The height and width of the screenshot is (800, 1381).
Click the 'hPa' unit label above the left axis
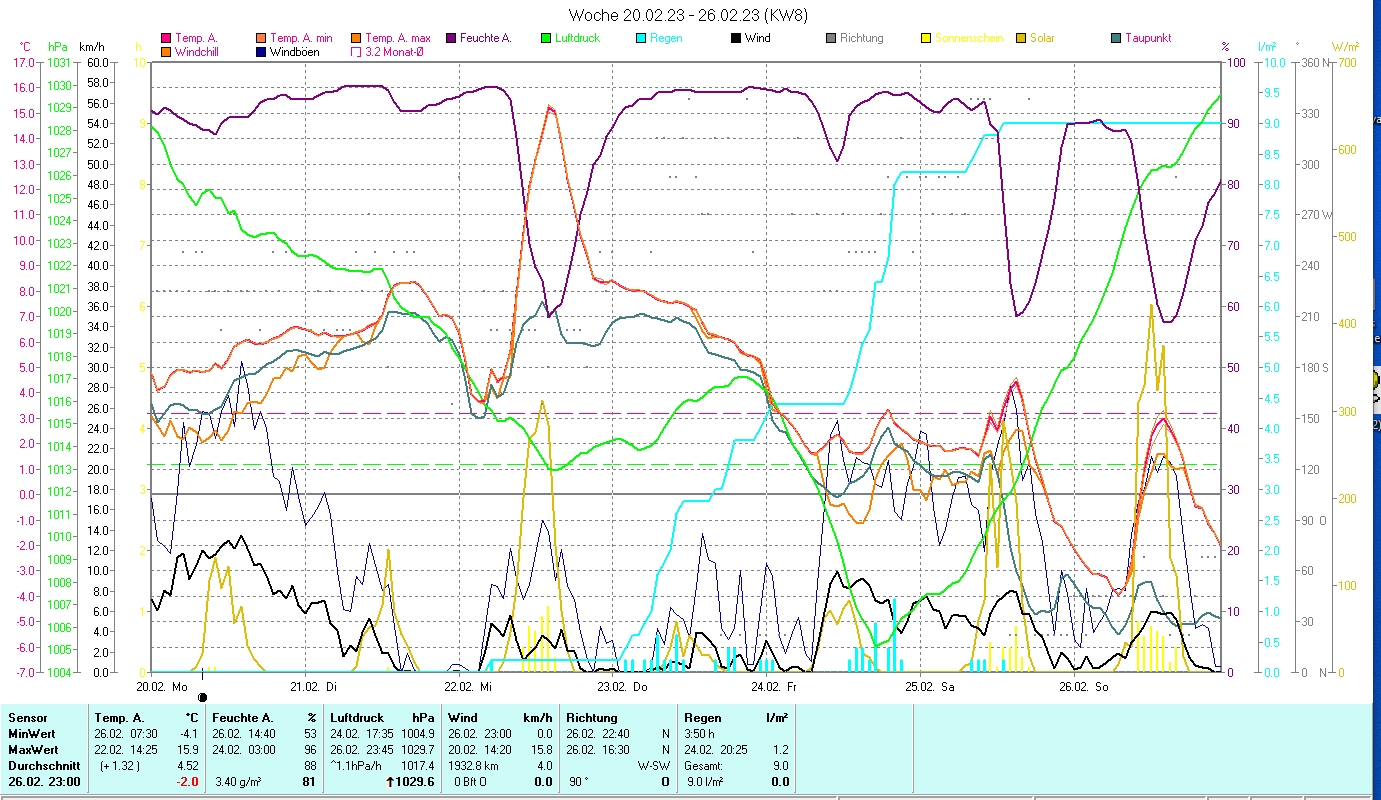pyautogui.click(x=57, y=46)
